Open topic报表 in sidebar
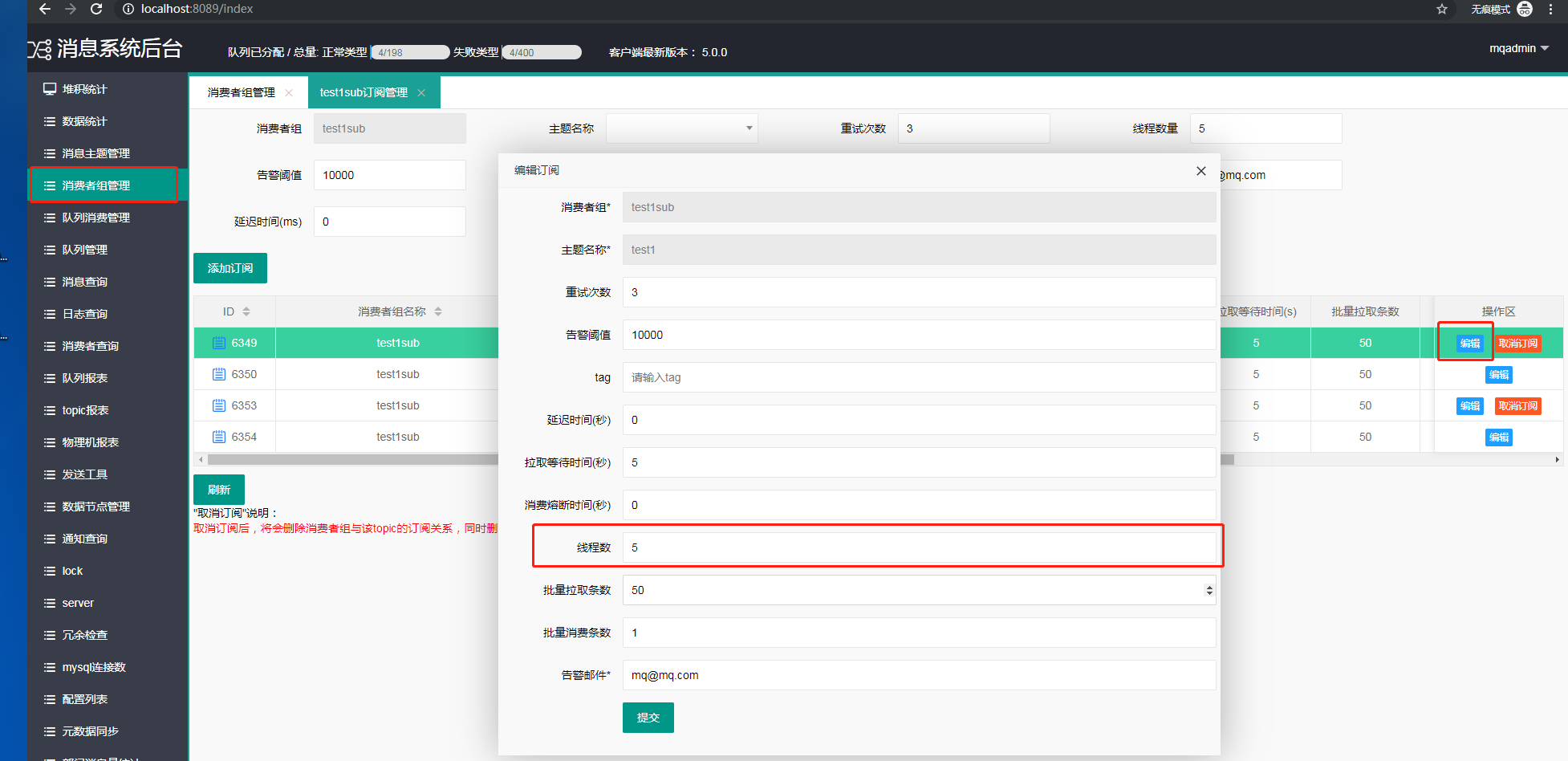Image resolution: width=1568 pixels, height=761 pixels. [x=108, y=410]
